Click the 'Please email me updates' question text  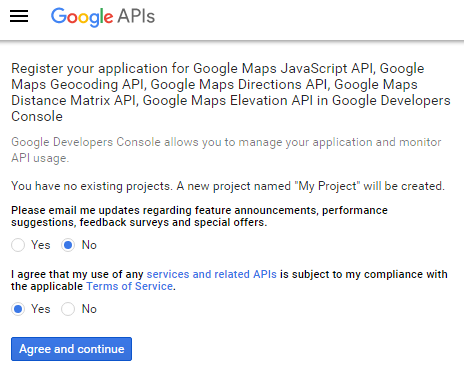pyautogui.click(x=199, y=216)
